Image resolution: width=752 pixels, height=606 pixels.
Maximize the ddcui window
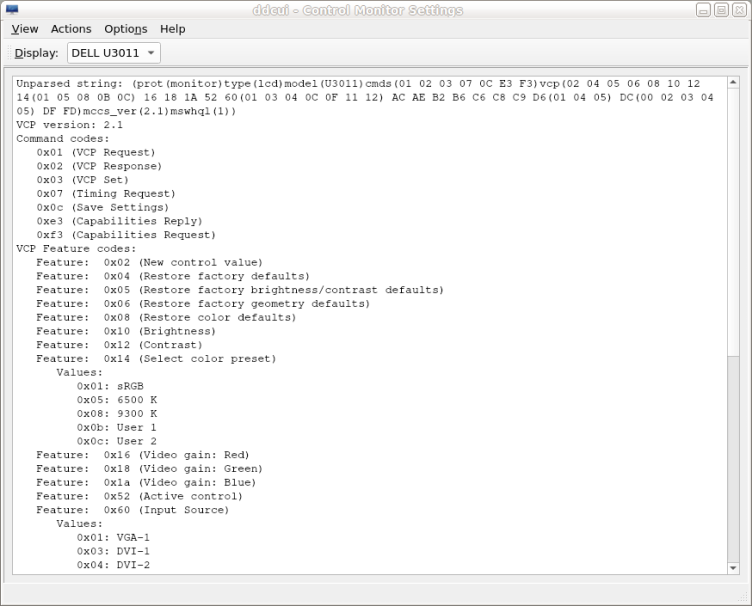pyautogui.click(x=721, y=10)
